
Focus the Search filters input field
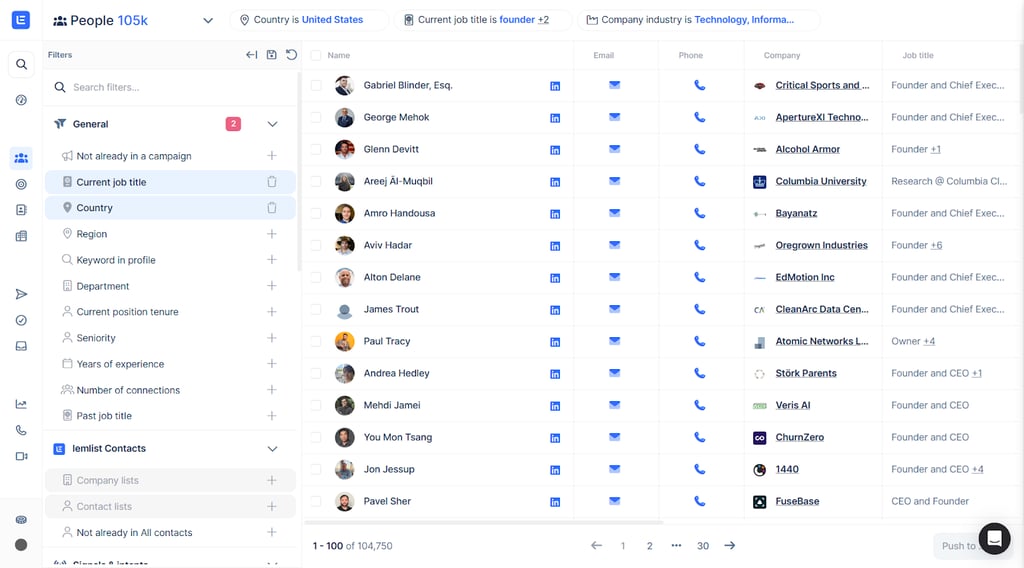pos(170,87)
